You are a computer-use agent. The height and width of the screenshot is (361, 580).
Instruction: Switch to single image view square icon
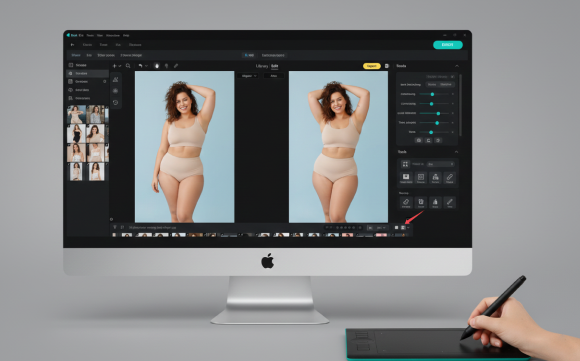coord(397,228)
